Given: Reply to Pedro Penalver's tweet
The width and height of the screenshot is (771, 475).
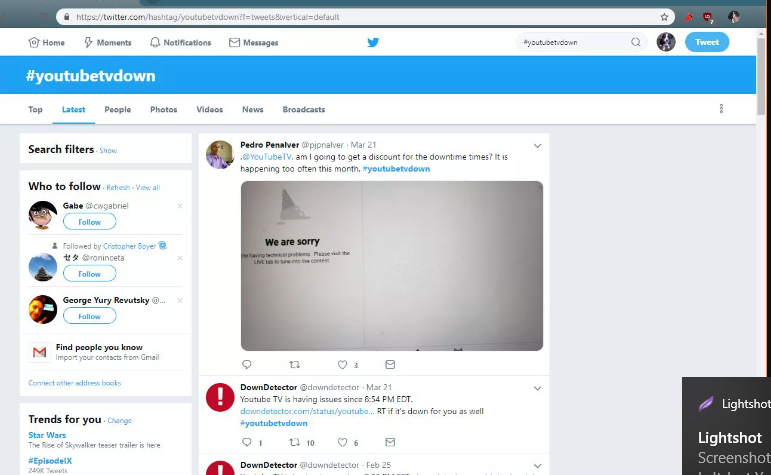Looking at the screenshot, I should [247, 364].
